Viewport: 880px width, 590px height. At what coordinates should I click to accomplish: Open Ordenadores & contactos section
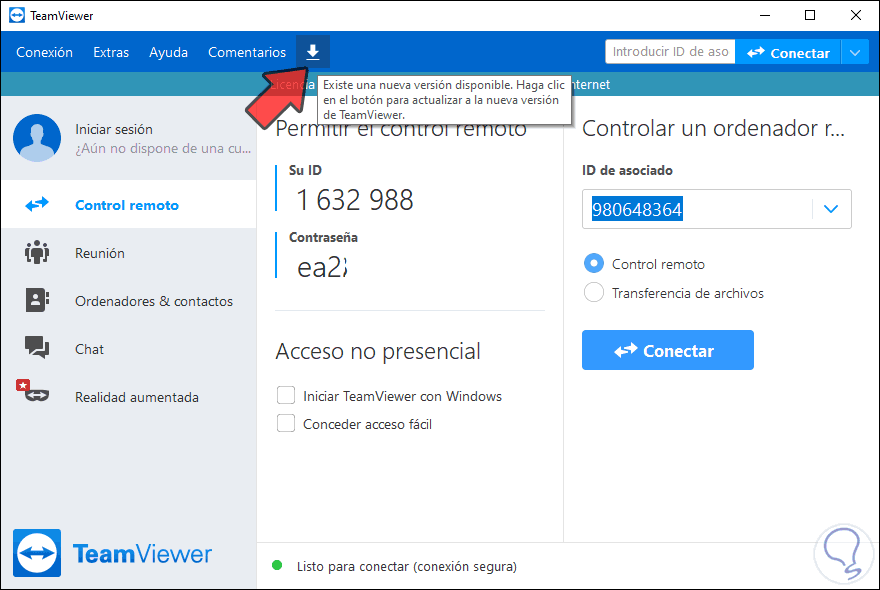pos(129,300)
